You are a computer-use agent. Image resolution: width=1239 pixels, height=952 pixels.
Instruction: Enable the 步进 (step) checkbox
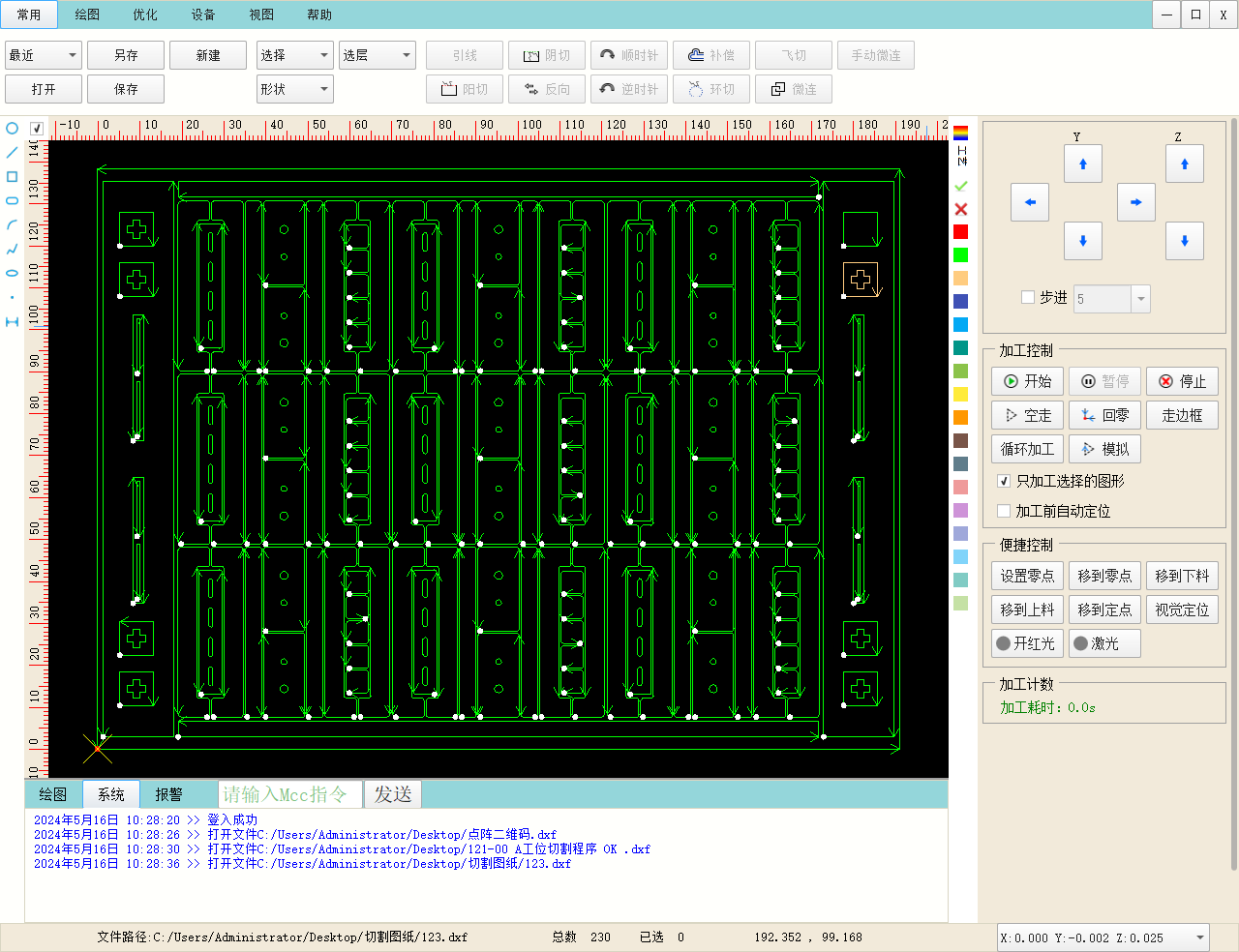[1029, 298]
